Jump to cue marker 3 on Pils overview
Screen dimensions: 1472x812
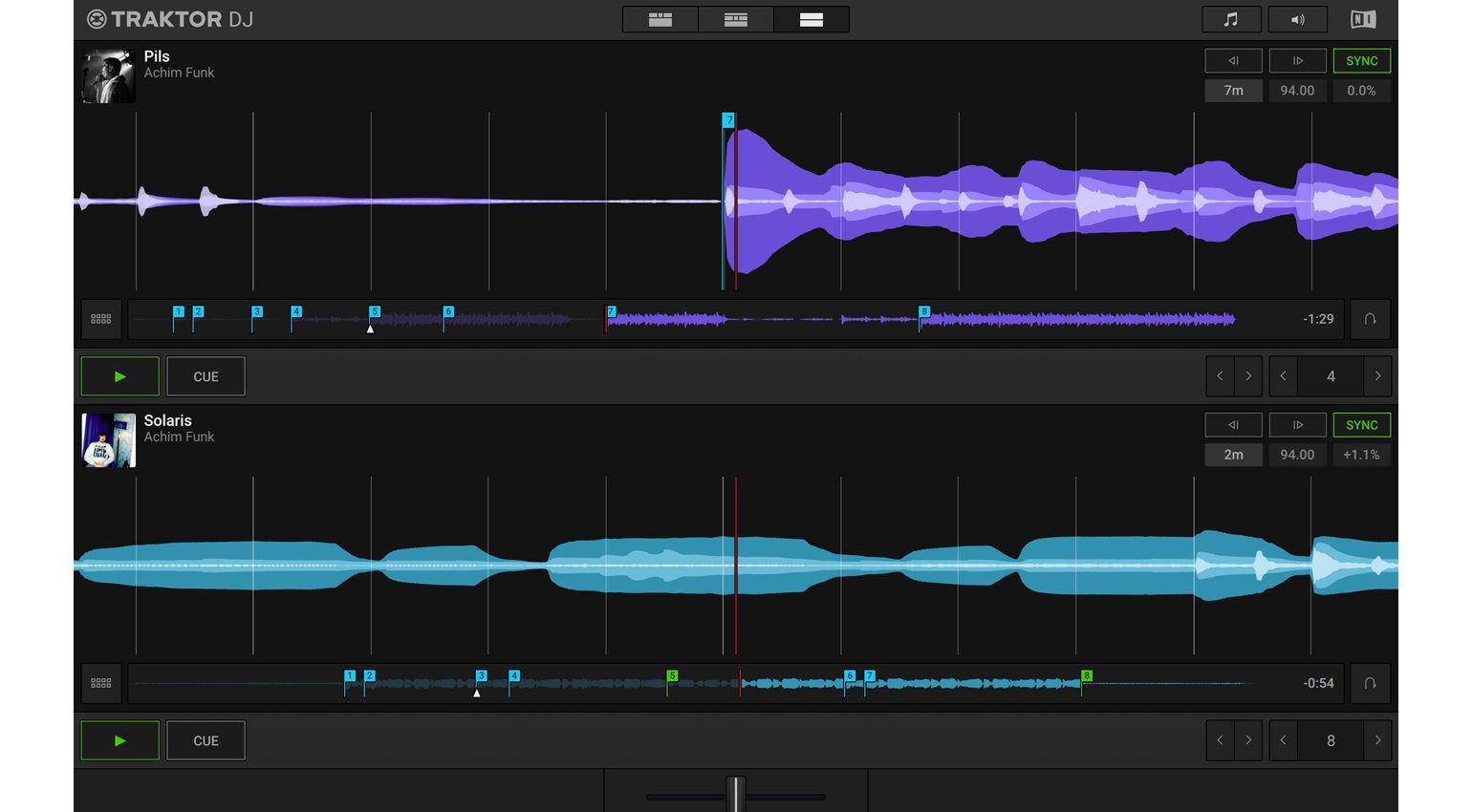pyautogui.click(x=257, y=311)
